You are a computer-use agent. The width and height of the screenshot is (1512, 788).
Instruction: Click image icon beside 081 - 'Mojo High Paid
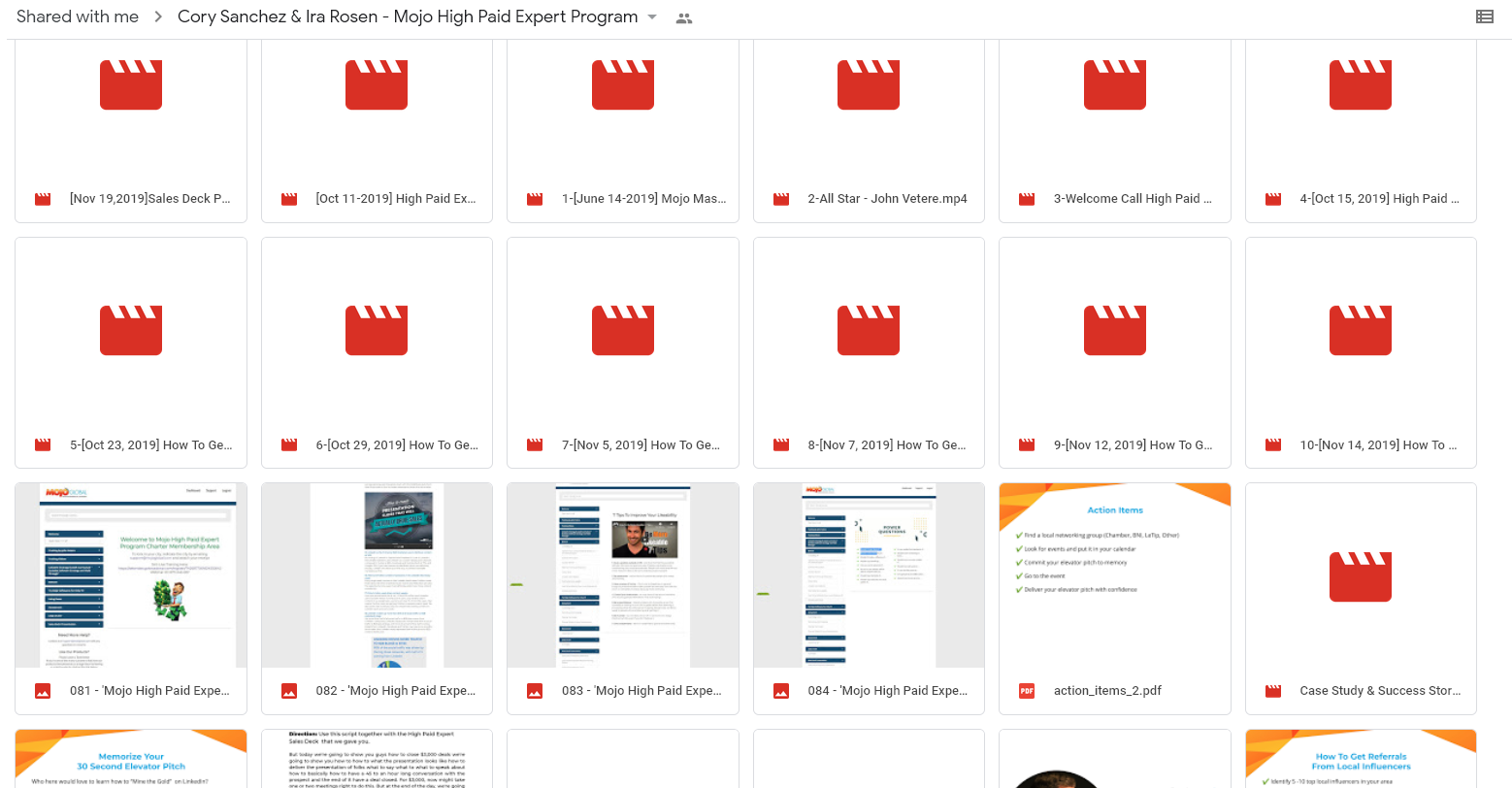click(x=43, y=691)
